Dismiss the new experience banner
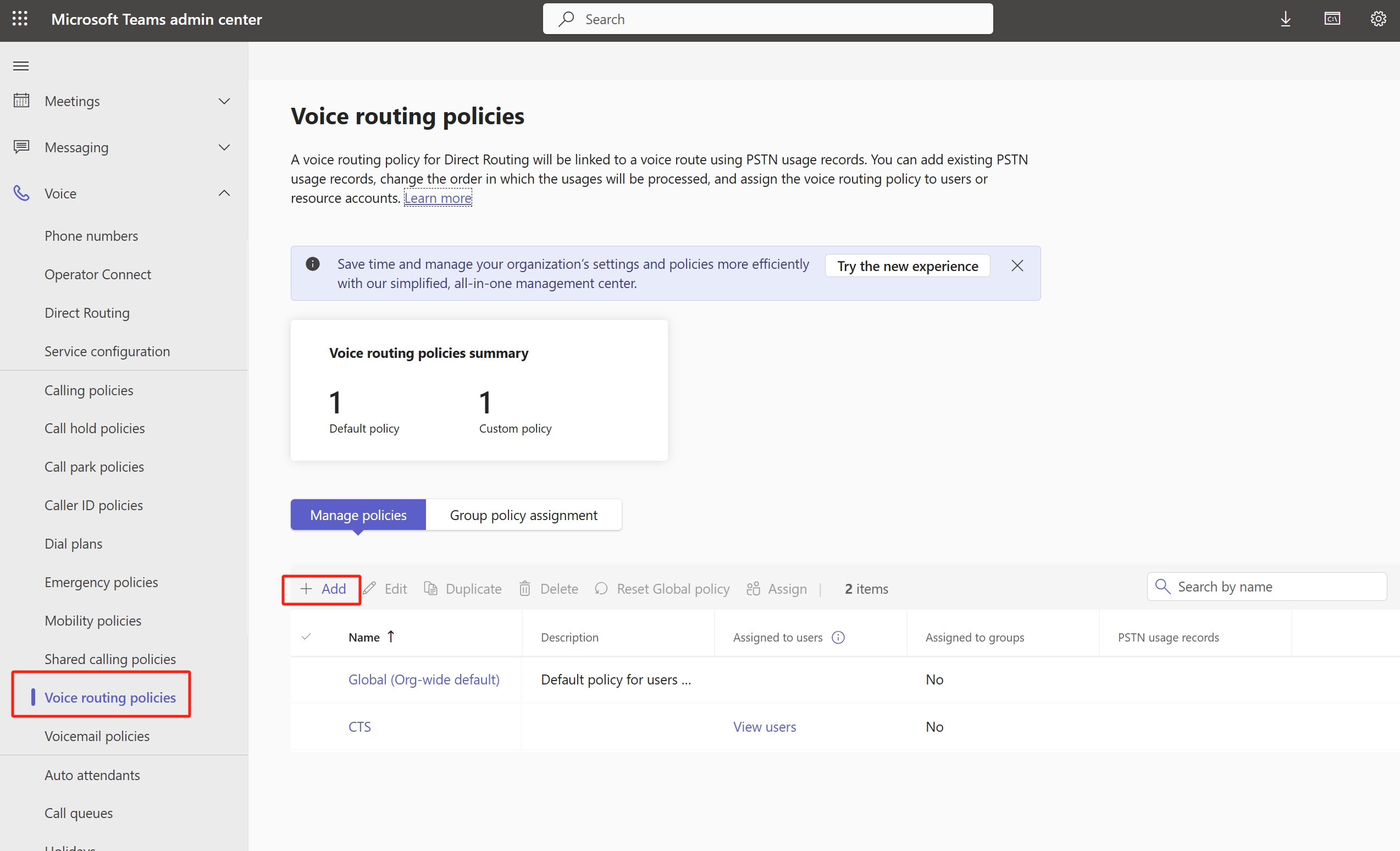 [x=1017, y=266]
